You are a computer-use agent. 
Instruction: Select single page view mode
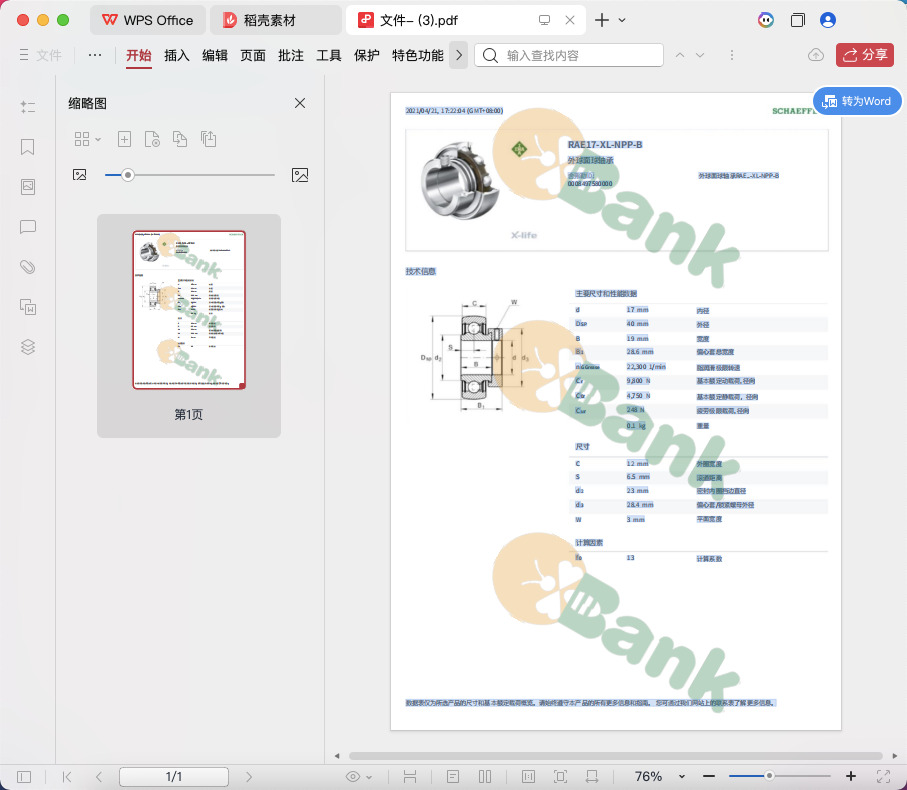(x=453, y=777)
